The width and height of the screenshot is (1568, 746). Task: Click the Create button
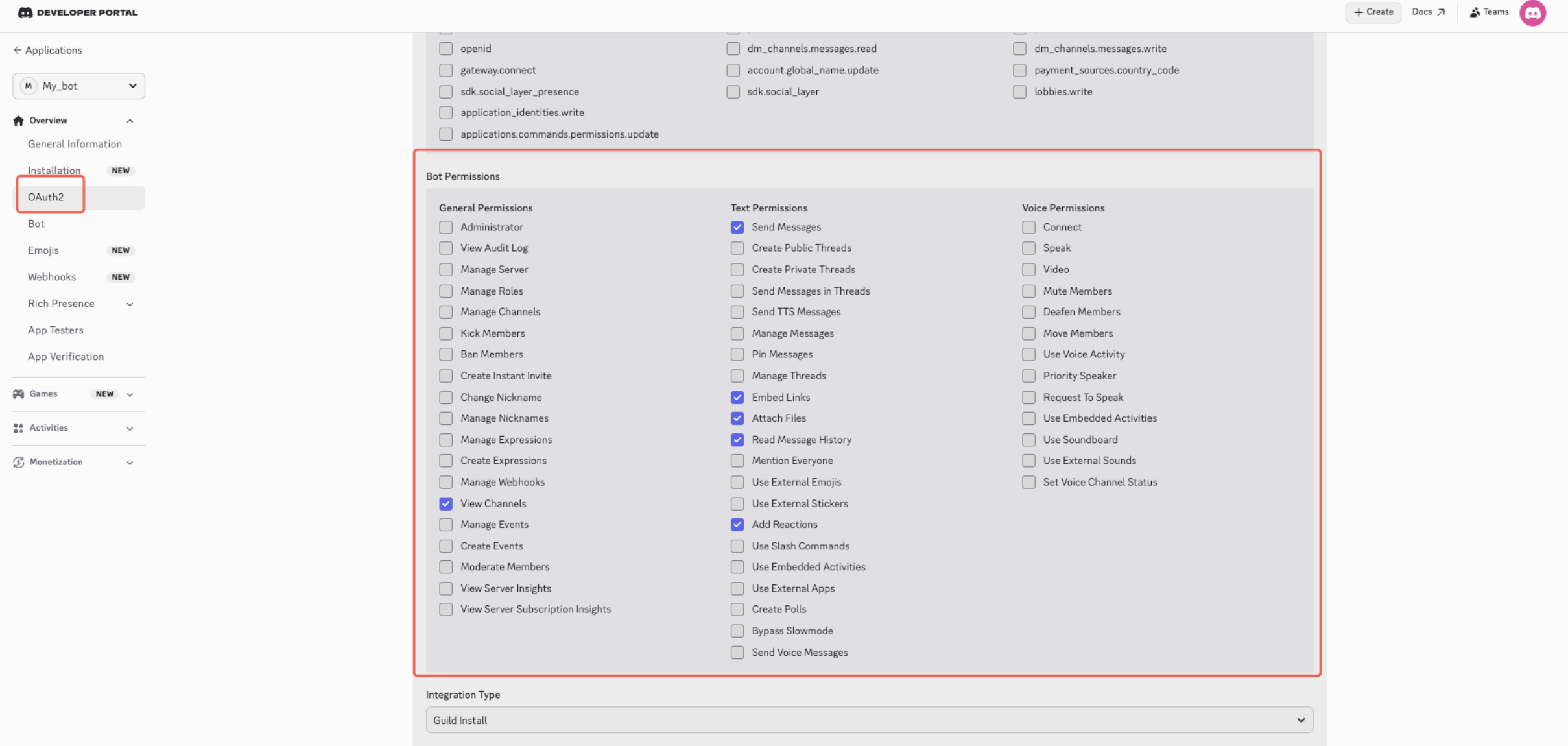[1373, 12]
